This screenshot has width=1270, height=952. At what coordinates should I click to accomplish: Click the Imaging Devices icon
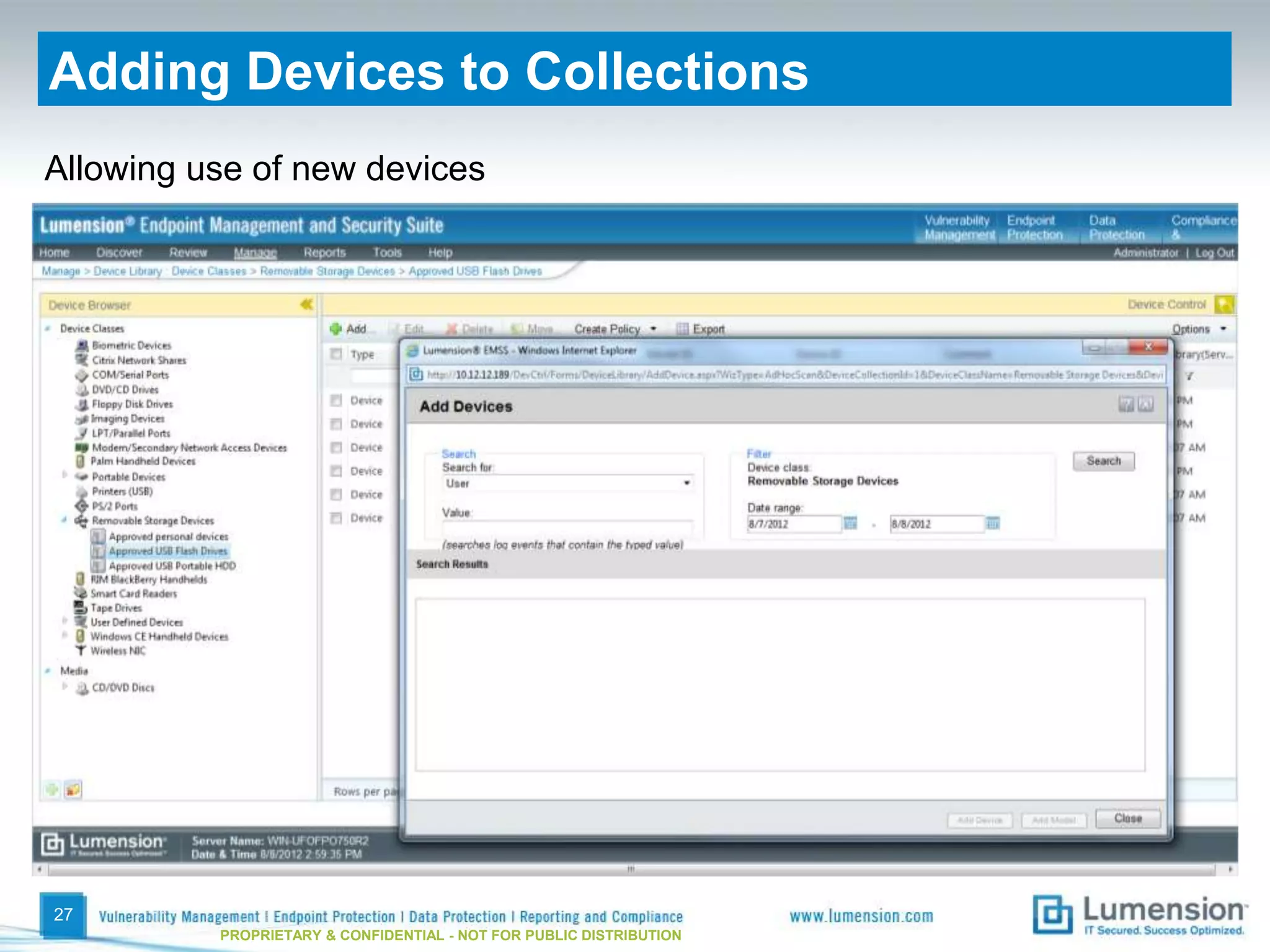(x=81, y=419)
